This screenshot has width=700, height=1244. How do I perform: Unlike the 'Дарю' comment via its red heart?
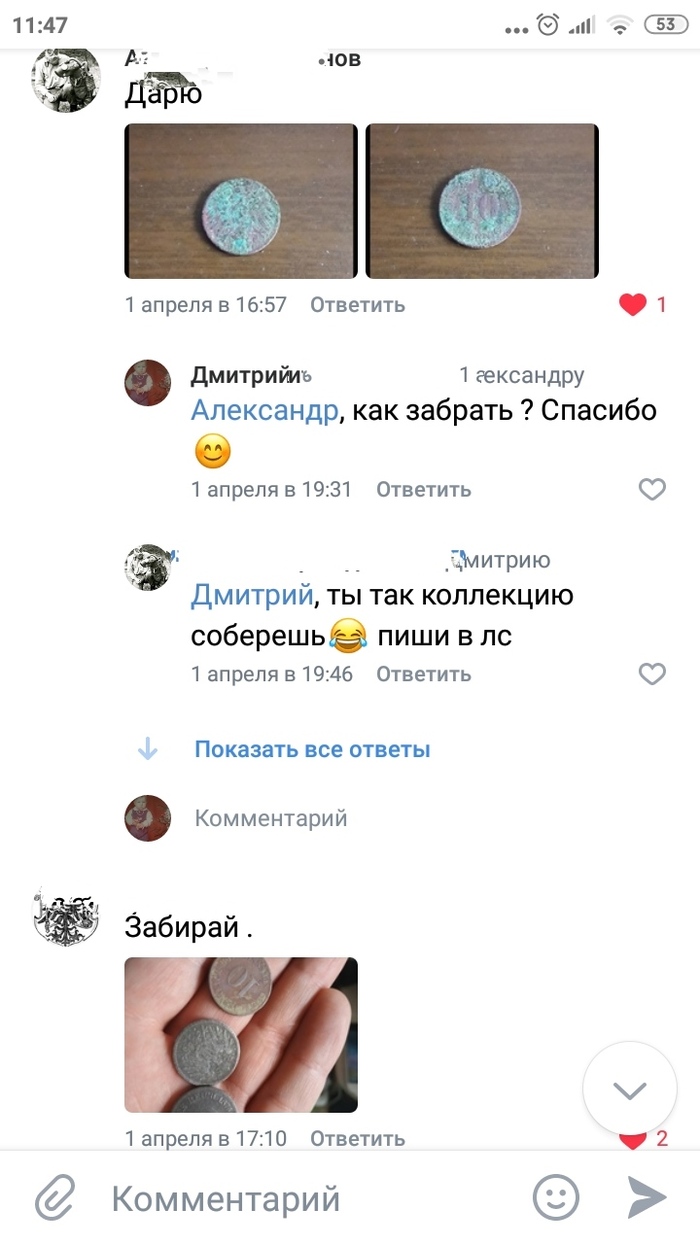point(633,305)
